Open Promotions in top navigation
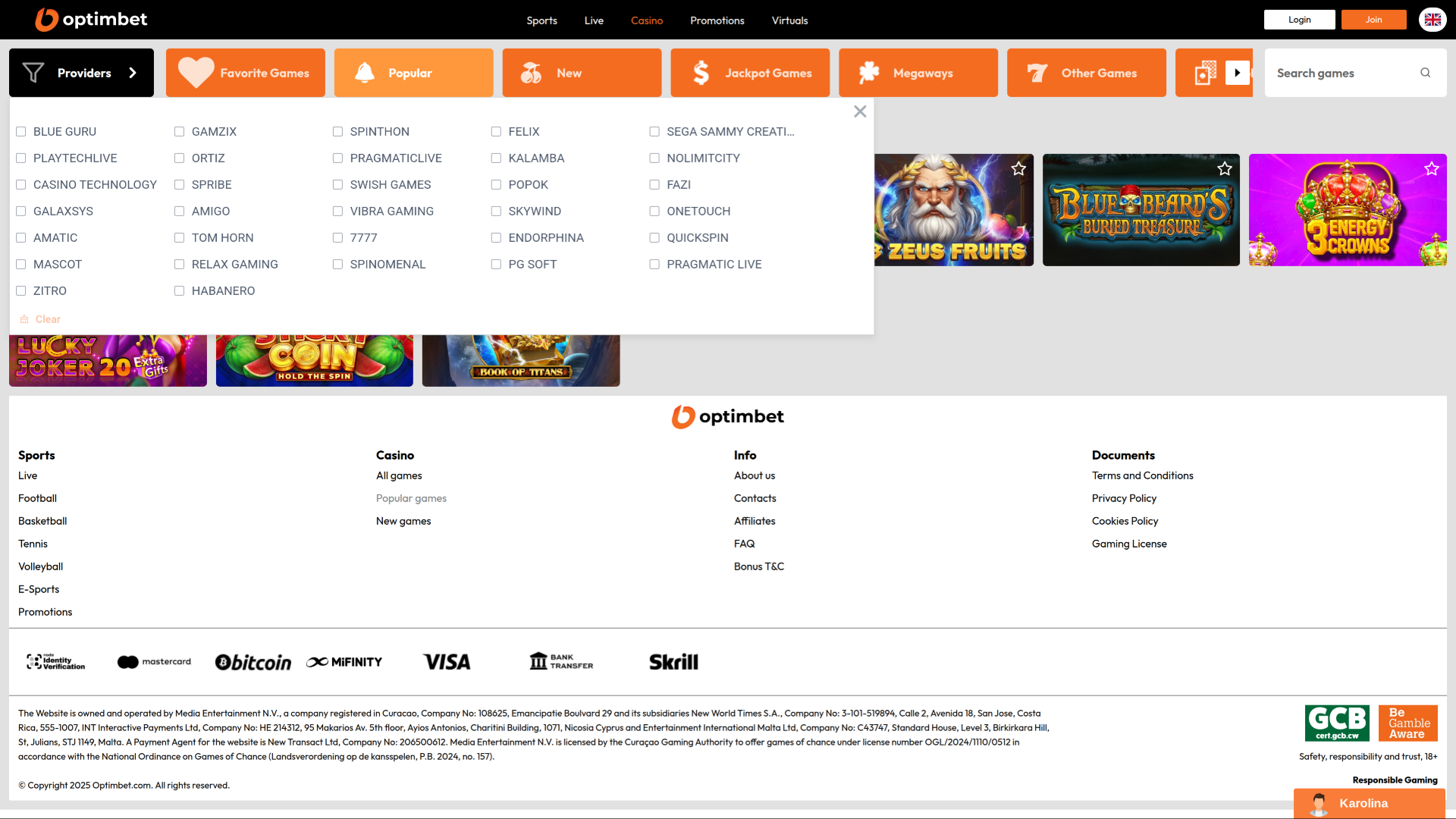1456x819 pixels. click(717, 20)
